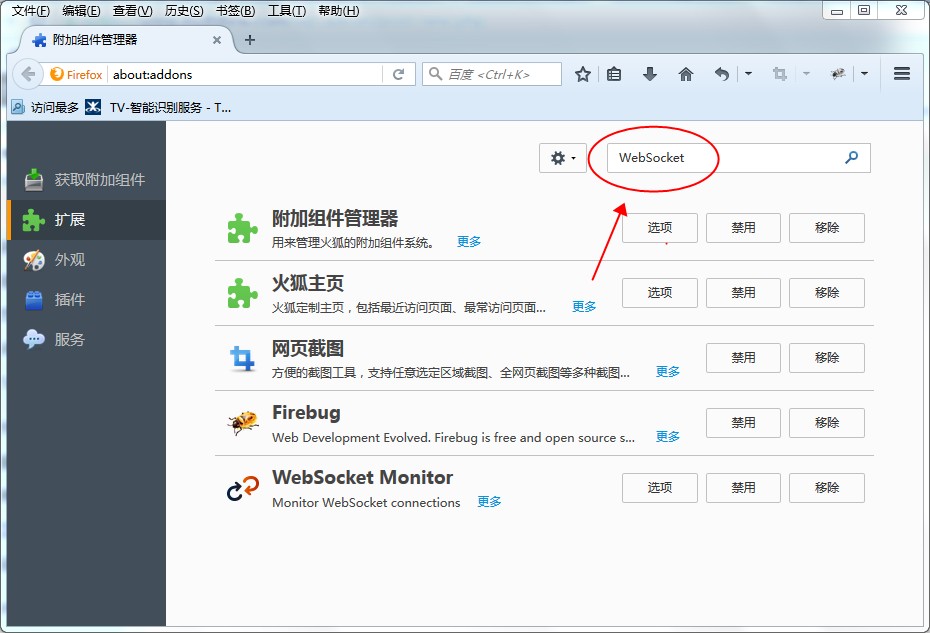Click the Firebug bug icon in toolbar
Viewport: 930px width, 633px height.
(837, 74)
